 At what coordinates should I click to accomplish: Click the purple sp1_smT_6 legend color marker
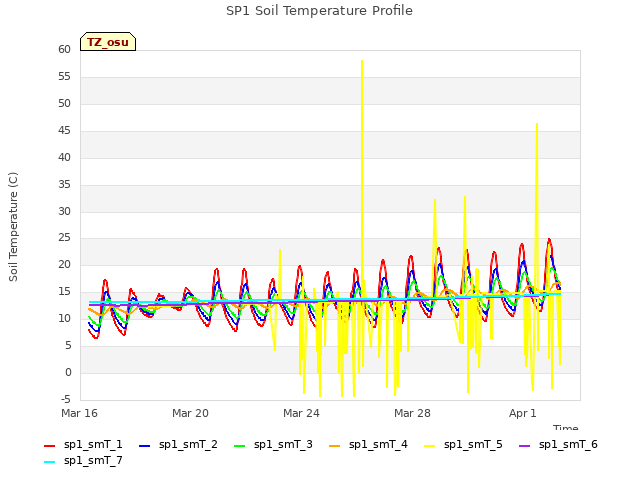tap(524, 446)
